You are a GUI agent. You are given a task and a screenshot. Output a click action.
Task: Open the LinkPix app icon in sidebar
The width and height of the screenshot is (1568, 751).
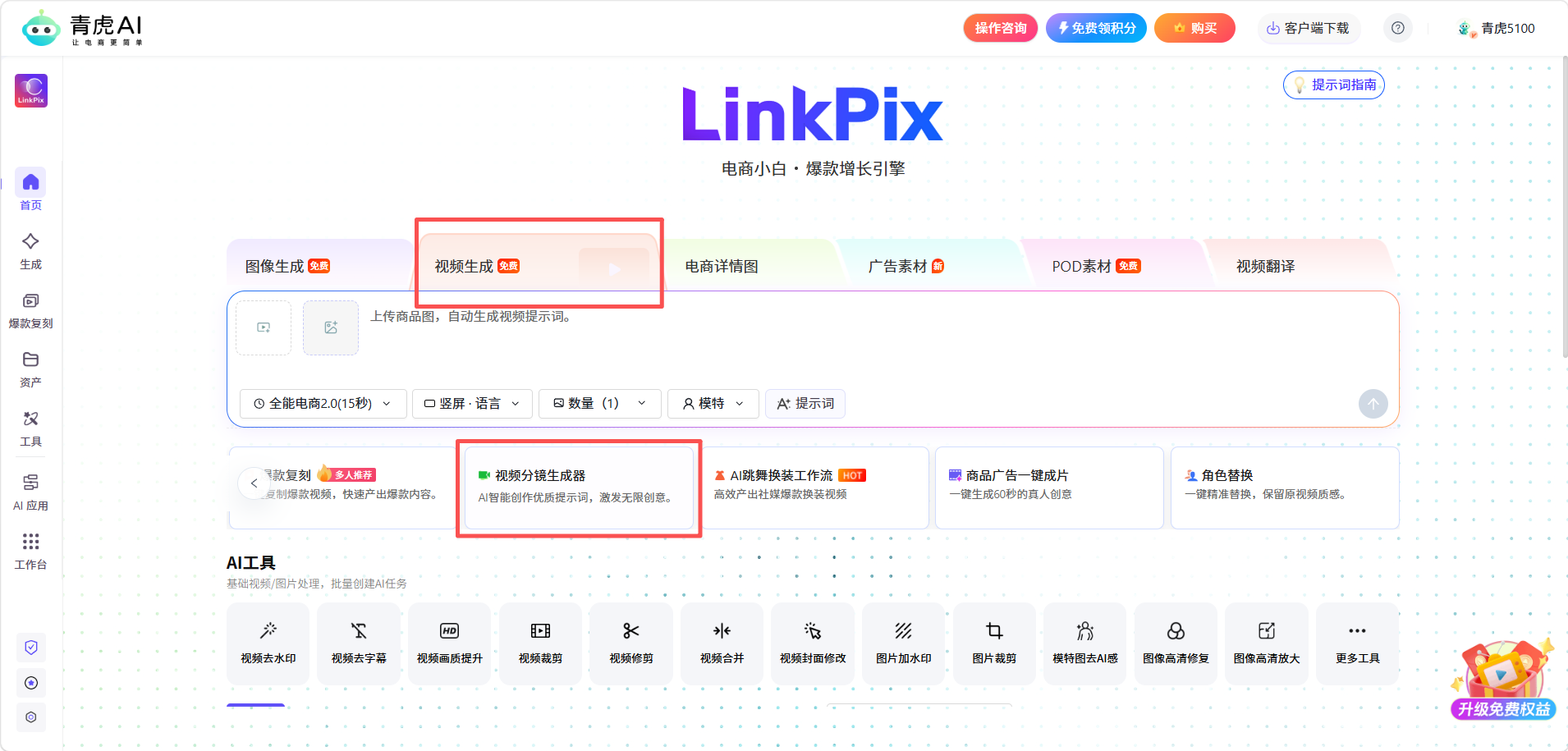pyautogui.click(x=31, y=90)
